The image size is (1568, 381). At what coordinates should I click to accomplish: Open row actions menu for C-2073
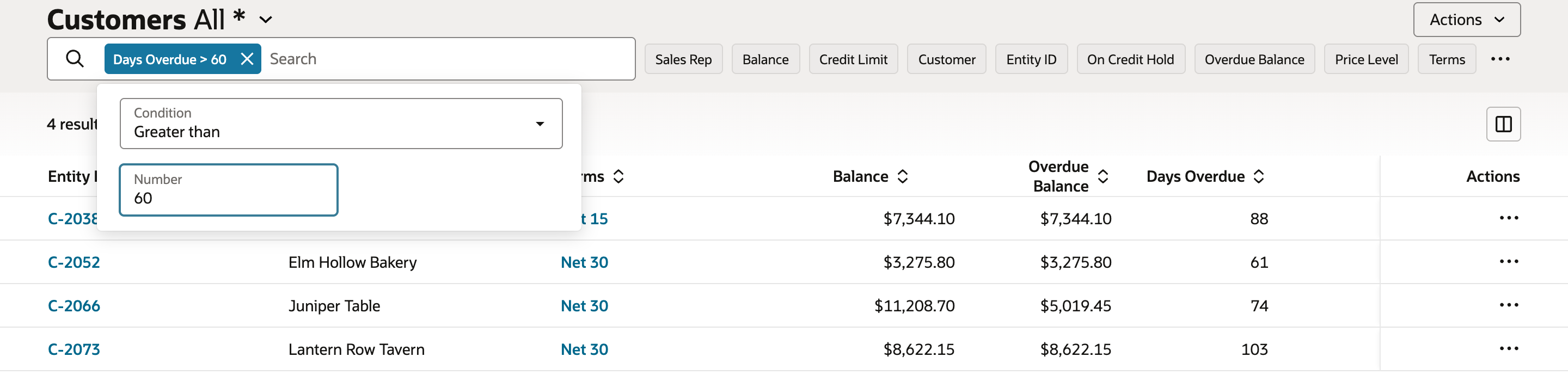coord(1508,349)
